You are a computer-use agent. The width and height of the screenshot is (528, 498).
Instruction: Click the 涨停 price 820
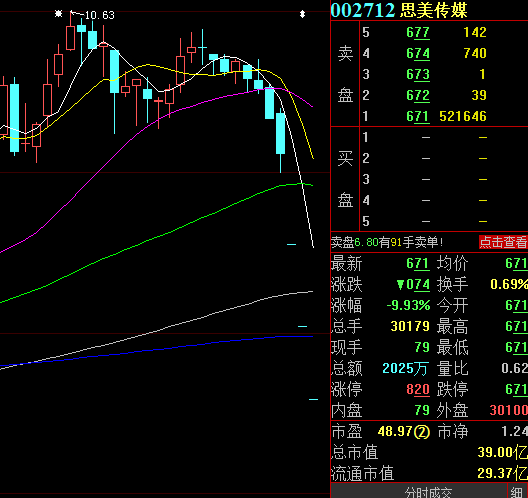click(418, 390)
